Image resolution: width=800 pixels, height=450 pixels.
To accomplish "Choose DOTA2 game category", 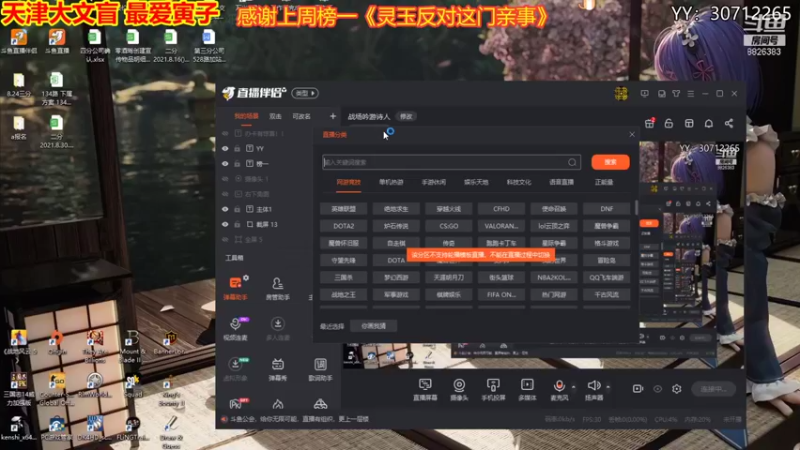I will pos(343,226).
